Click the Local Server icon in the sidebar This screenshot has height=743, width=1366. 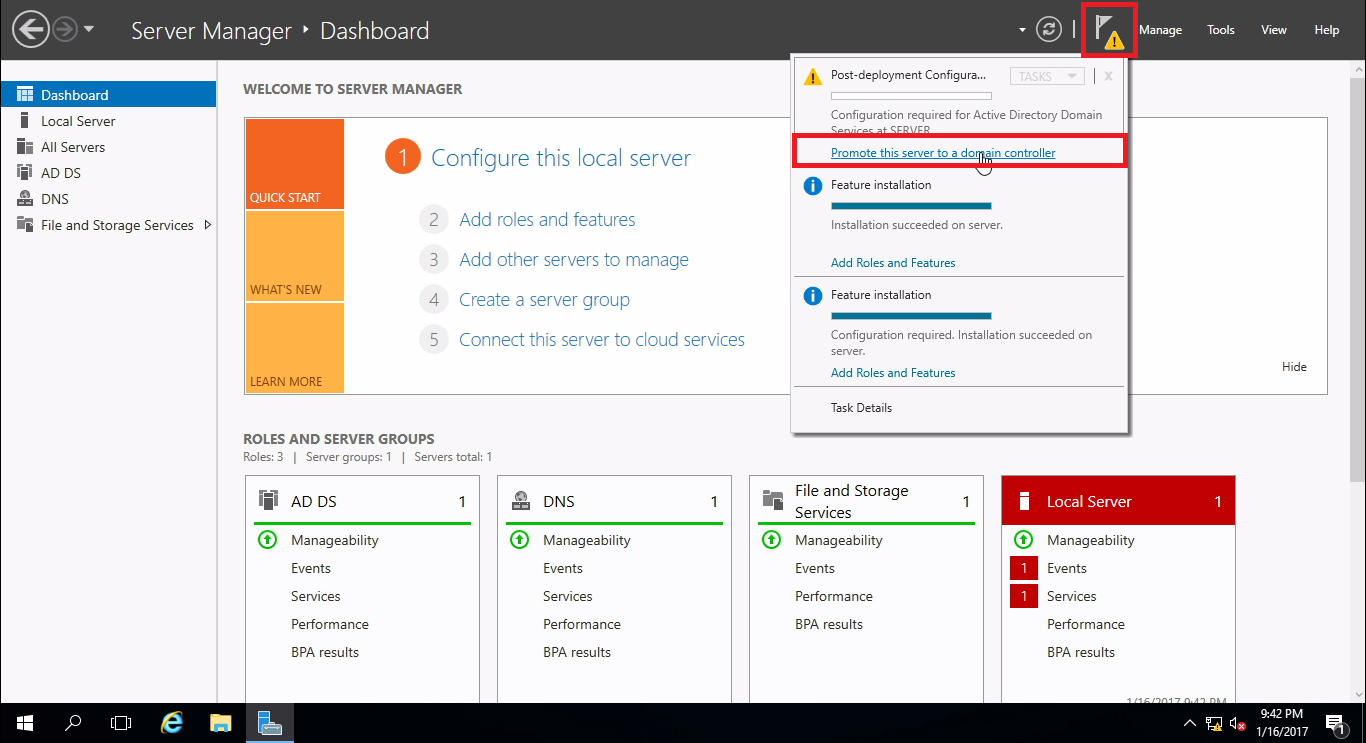[24, 121]
